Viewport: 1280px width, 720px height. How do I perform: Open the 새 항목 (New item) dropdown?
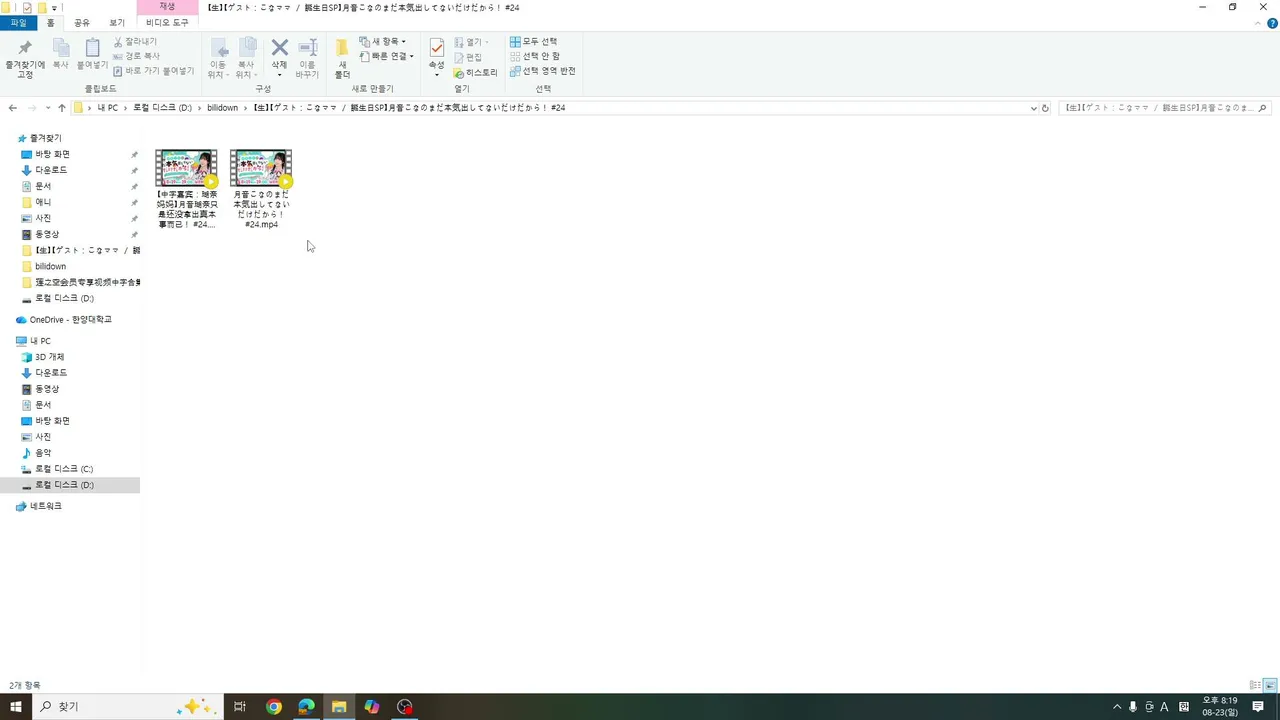click(x=383, y=42)
